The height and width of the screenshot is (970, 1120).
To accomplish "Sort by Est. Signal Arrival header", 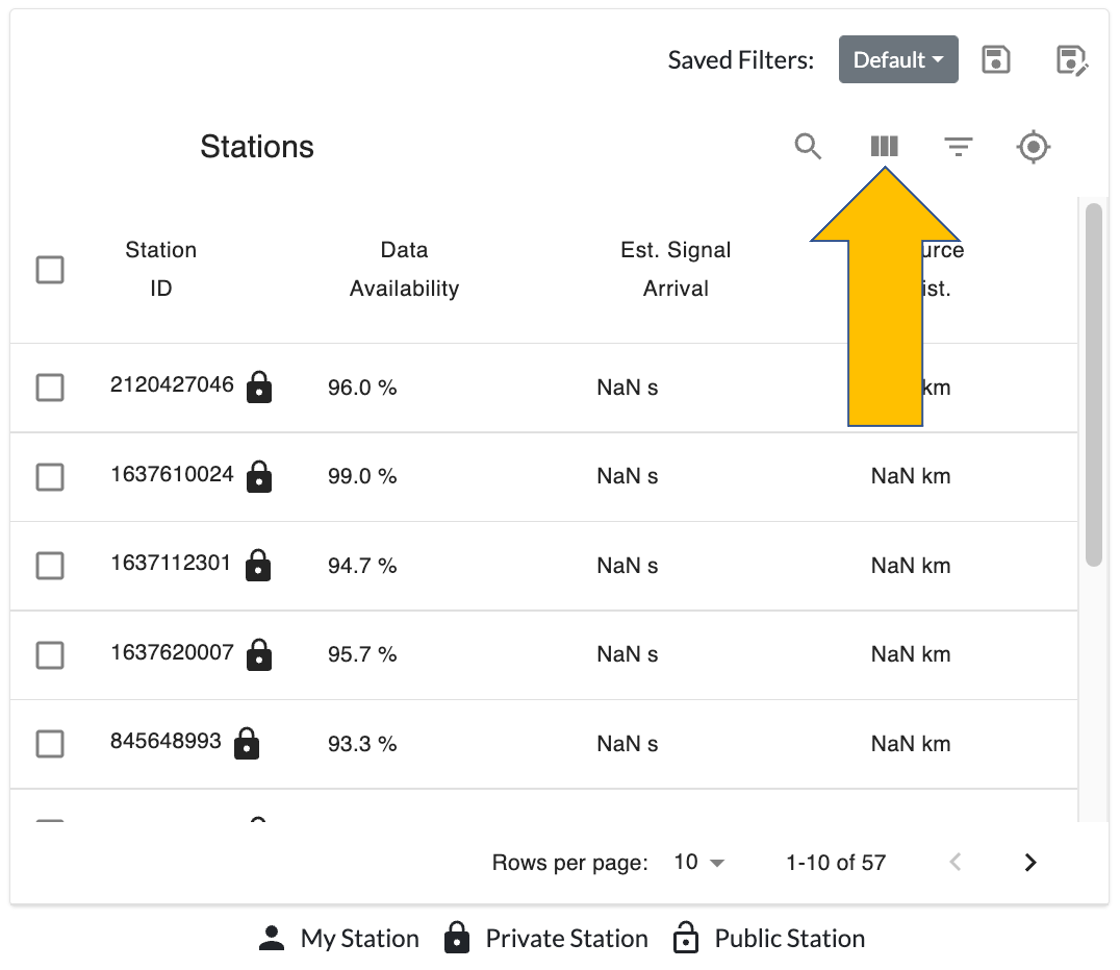I will (675, 269).
